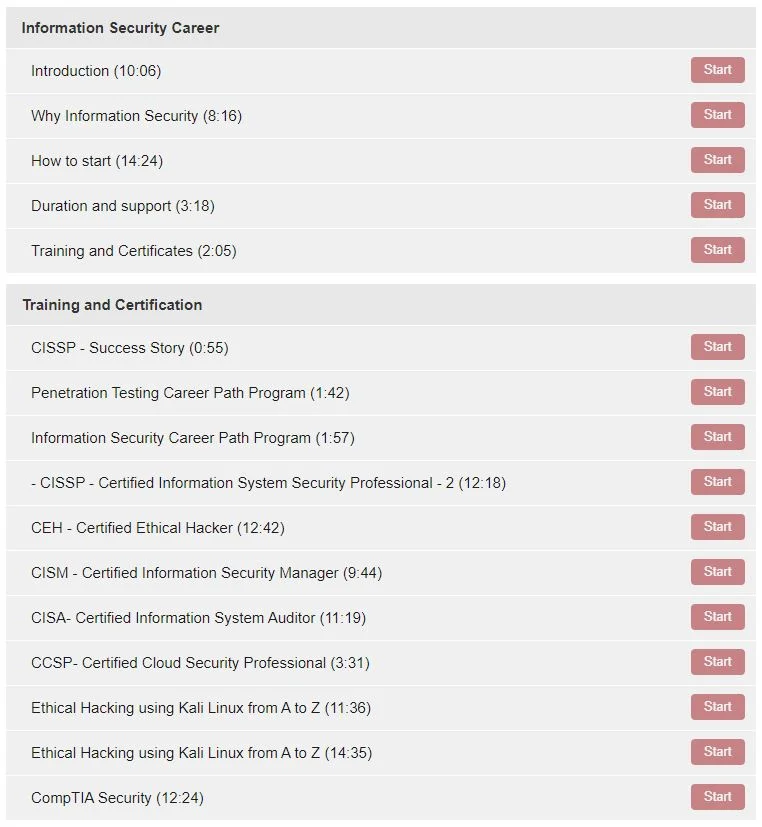This screenshot has width=762, height=827.
Task: Open the CompTIA Security (12:24) title
Action: click(117, 797)
